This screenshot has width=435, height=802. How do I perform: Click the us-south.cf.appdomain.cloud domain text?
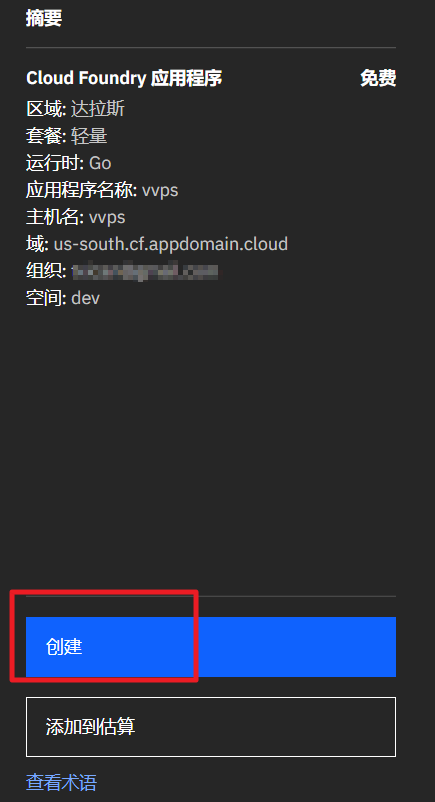[x=171, y=243]
